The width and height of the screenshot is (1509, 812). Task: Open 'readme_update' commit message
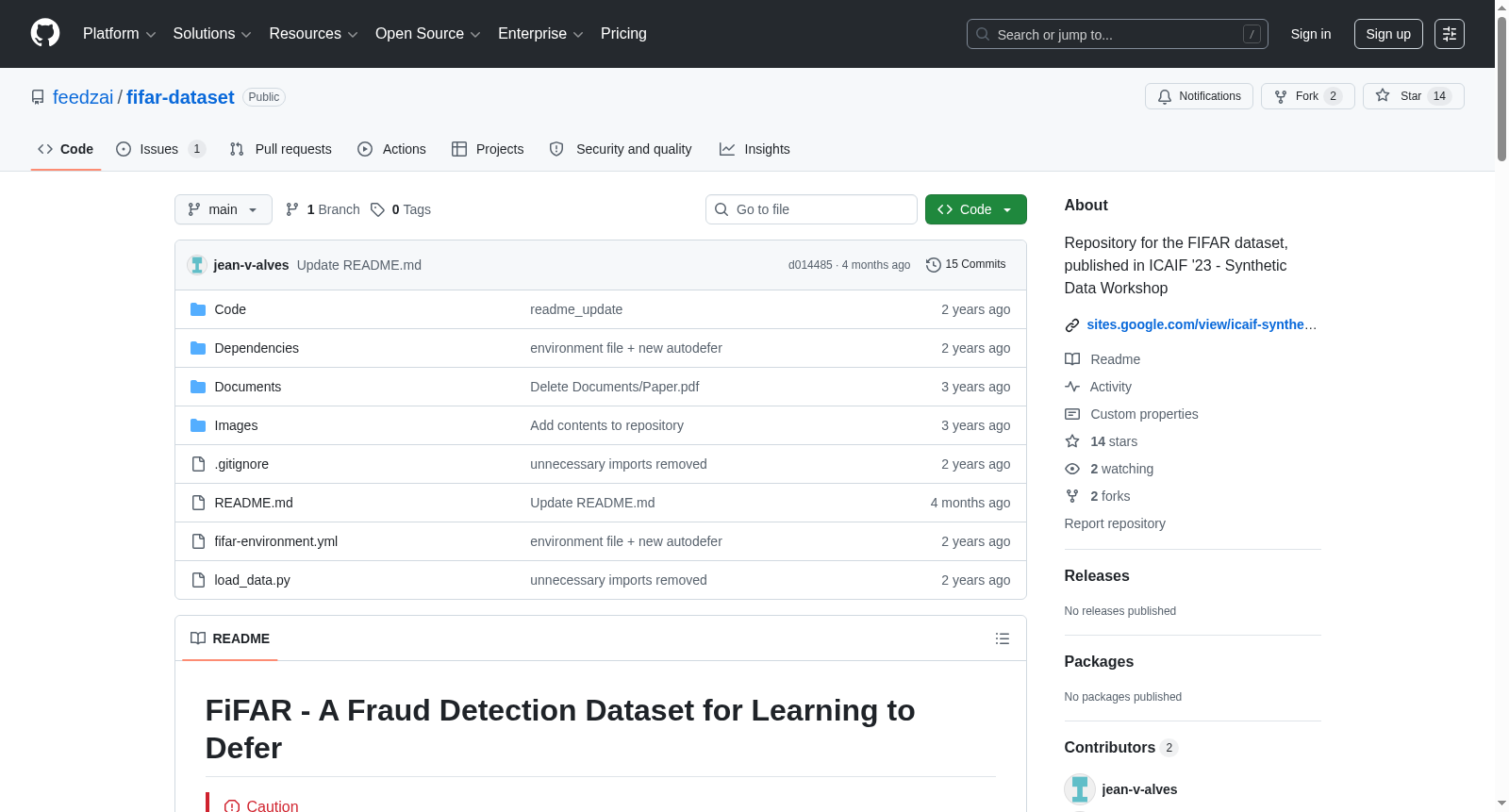coord(576,309)
